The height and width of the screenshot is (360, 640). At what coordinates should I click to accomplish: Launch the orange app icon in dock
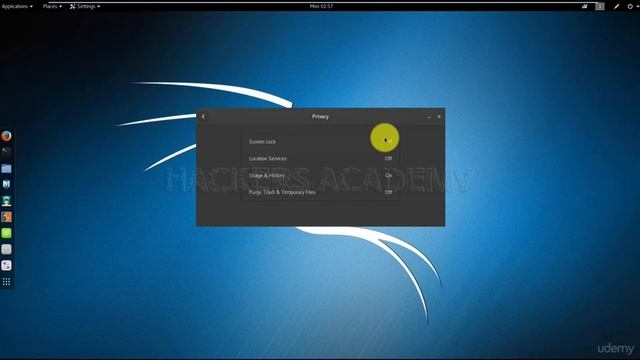click(x=6, y=217)
